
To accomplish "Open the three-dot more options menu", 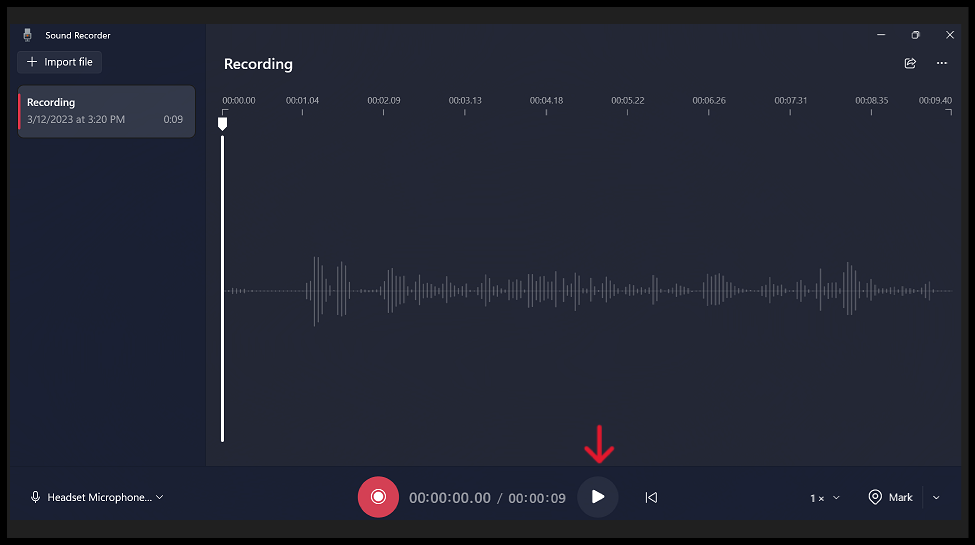I will point(941,63).
